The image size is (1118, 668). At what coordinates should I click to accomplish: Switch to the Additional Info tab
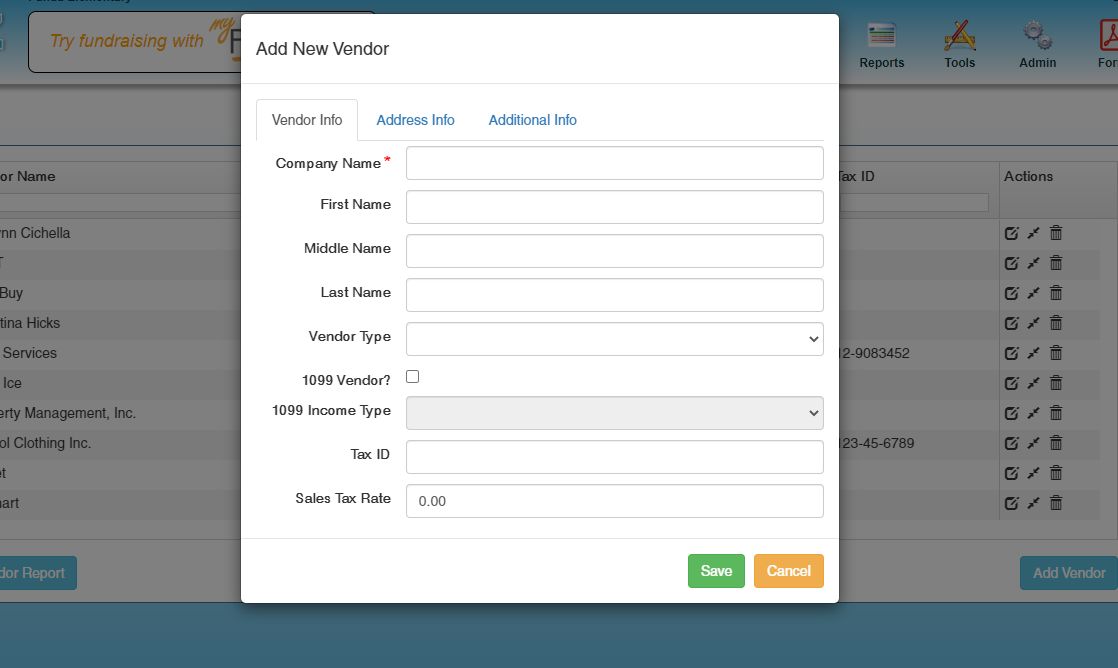tap(532, 120)
